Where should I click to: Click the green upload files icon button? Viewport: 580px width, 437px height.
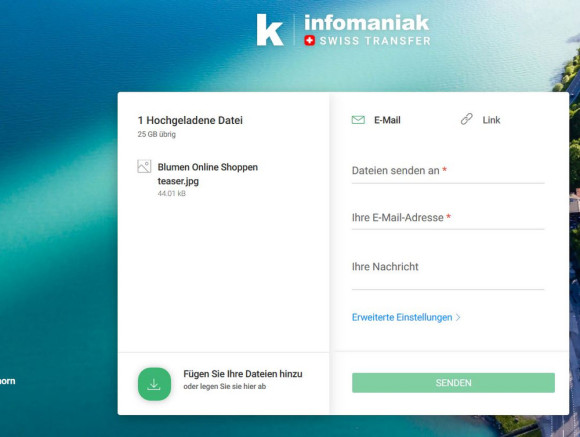(154, 384)
